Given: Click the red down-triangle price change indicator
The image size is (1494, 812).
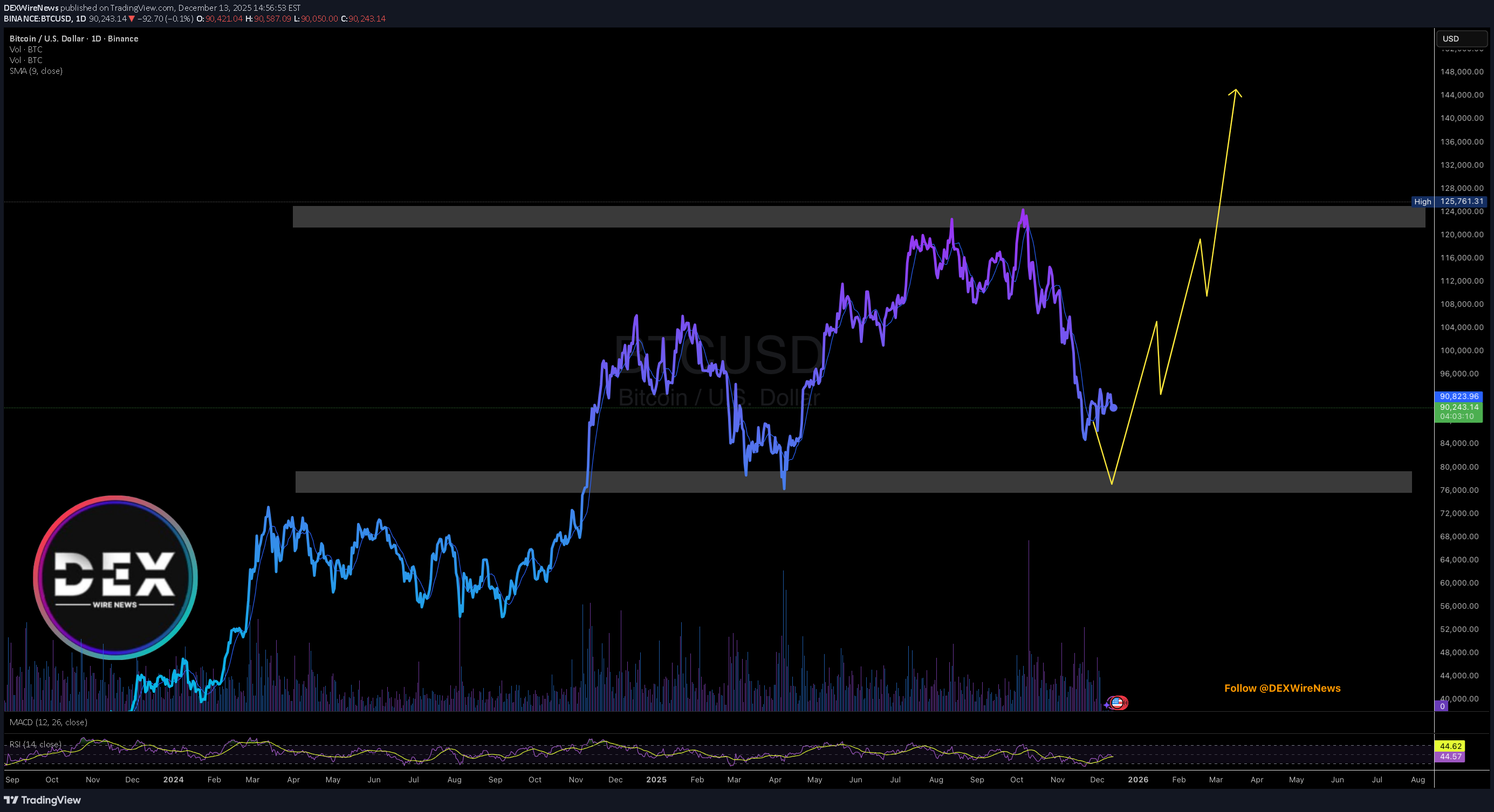Looking at the screenshot, I should 132,18.
